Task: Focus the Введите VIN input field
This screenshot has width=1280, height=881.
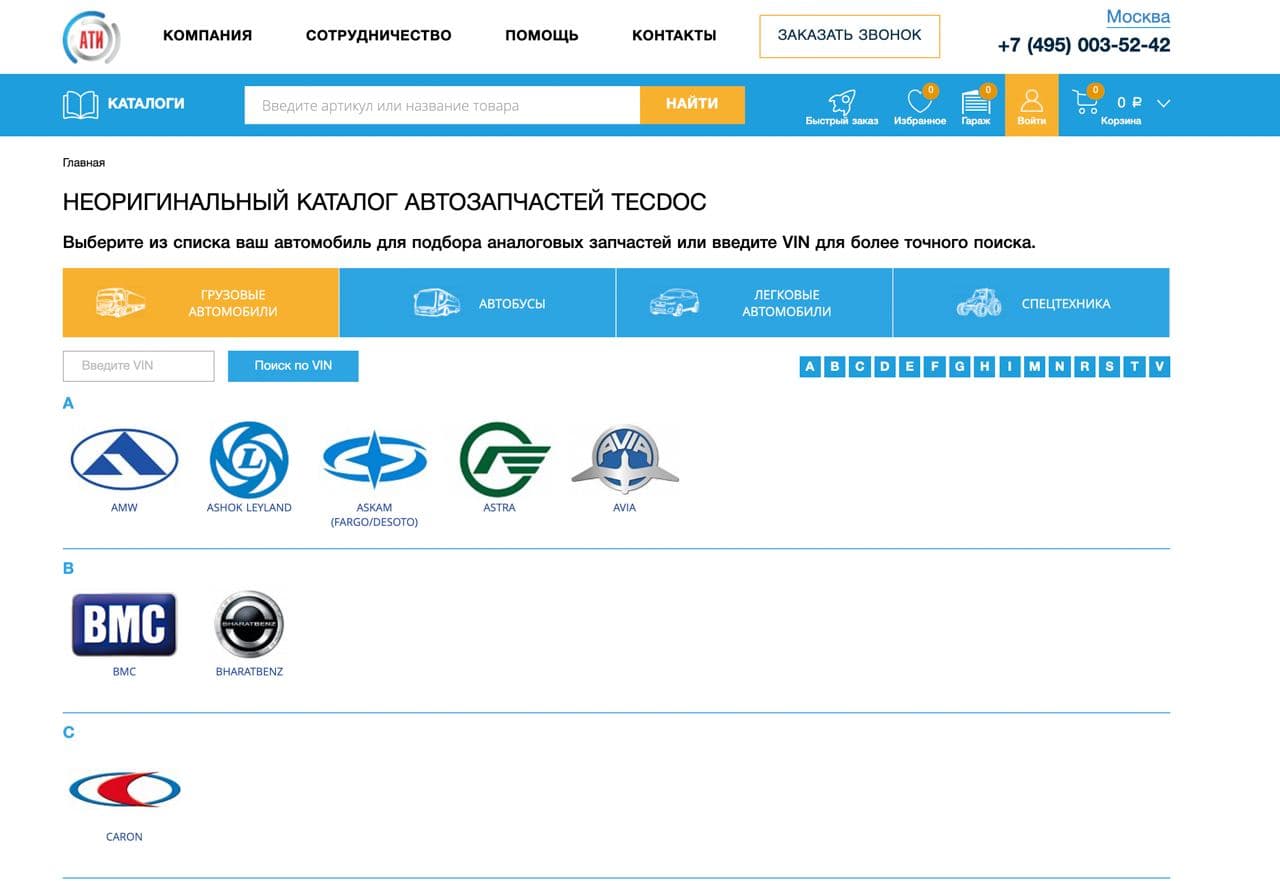Action: coord(139,366)
